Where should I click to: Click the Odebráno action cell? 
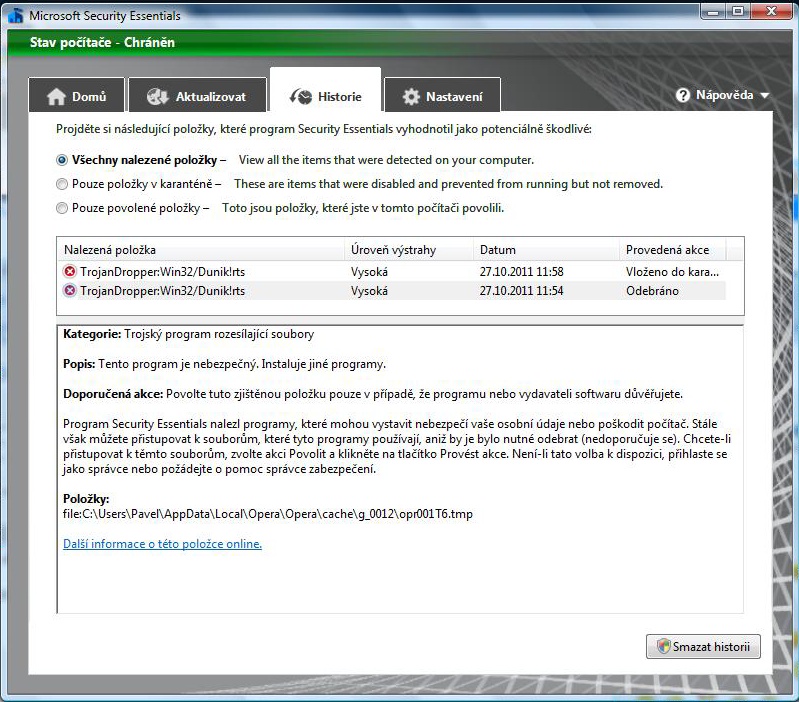[652, 290]
